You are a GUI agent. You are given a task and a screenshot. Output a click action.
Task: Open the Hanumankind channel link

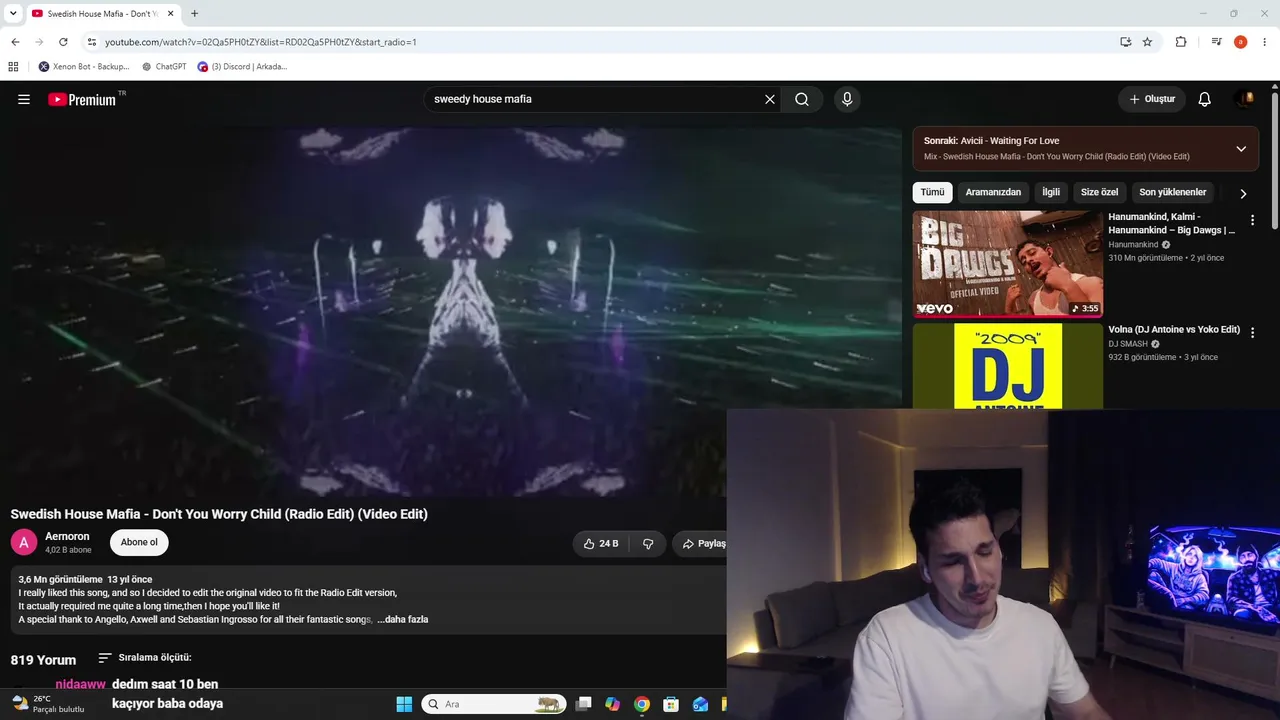pos(1133,244)
